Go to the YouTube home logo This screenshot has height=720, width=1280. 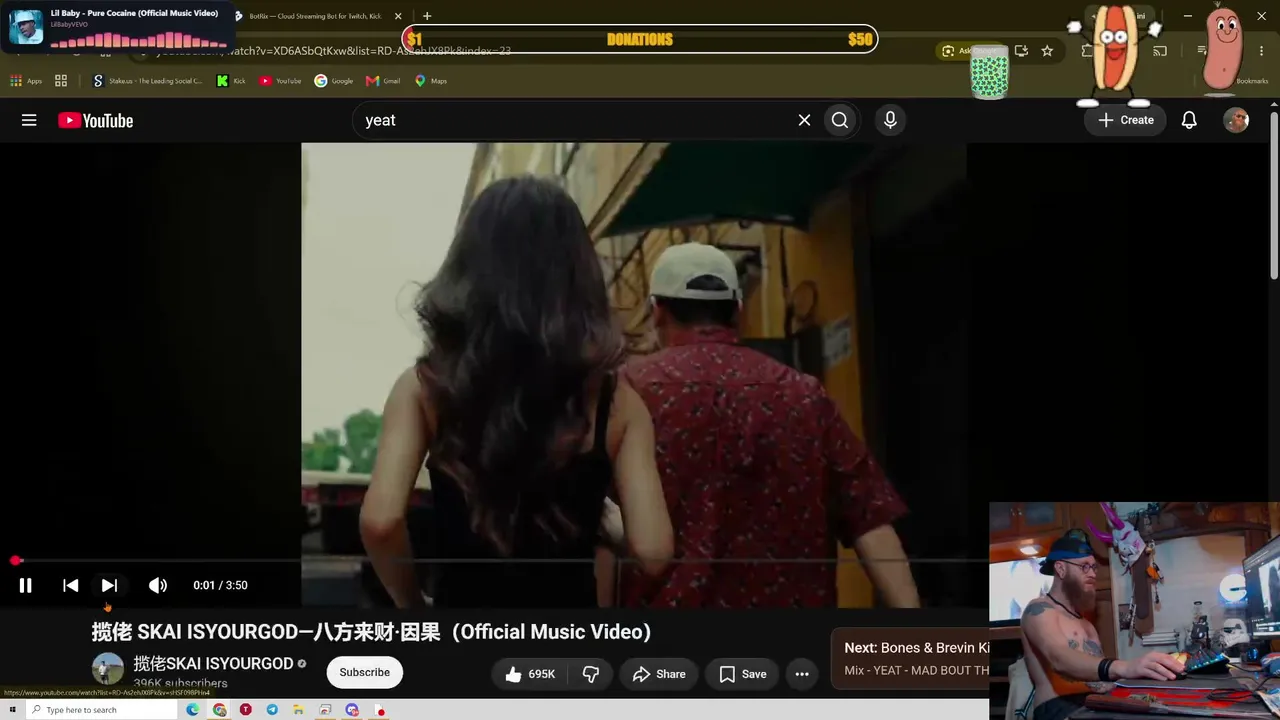[x=95, y=120]
